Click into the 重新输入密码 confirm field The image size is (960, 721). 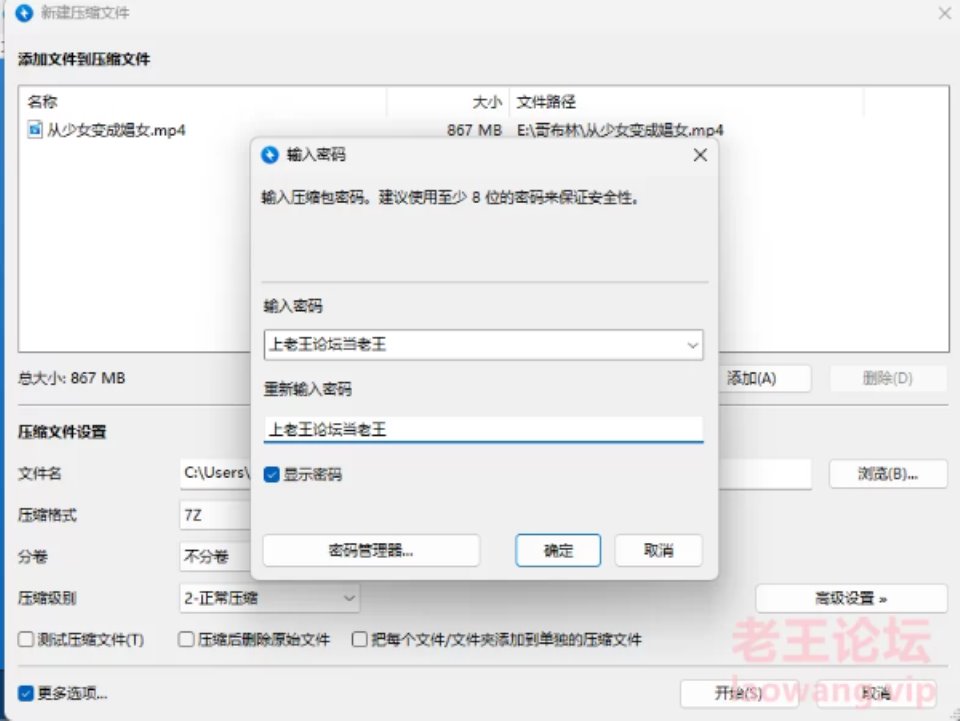484,430
